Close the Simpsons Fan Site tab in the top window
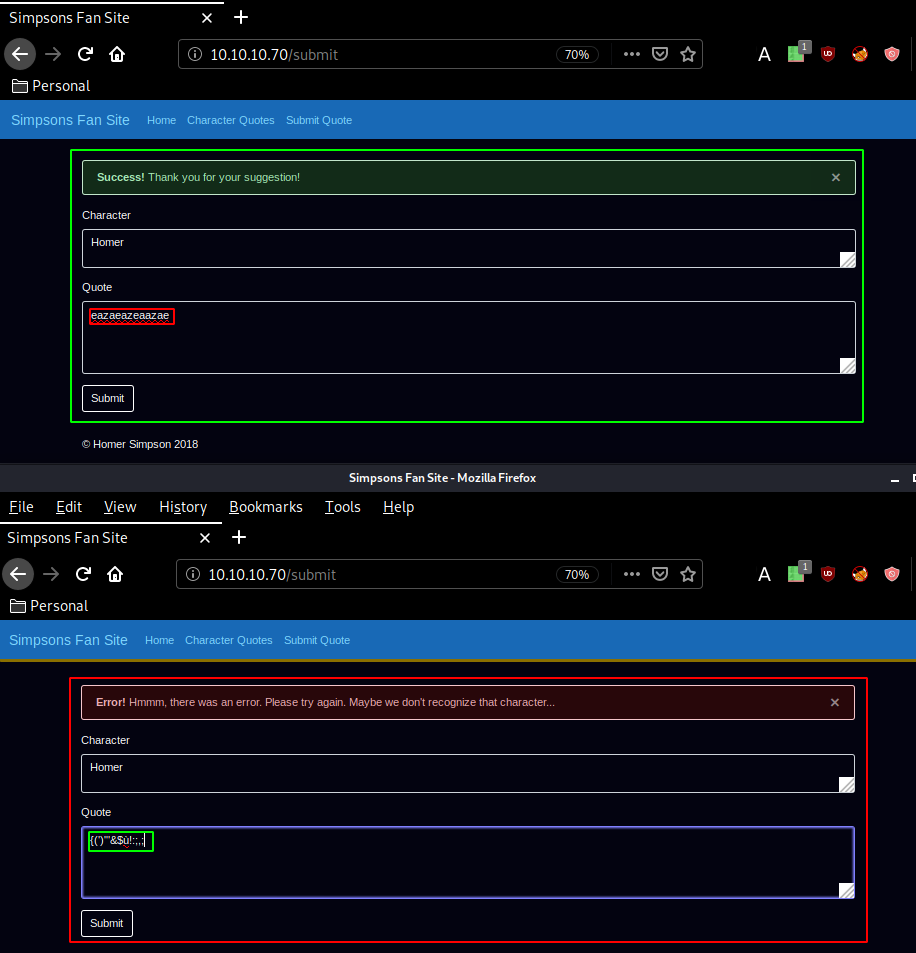Image resolution: width=916 pixels, height=953 pixels. pos(207,18)
